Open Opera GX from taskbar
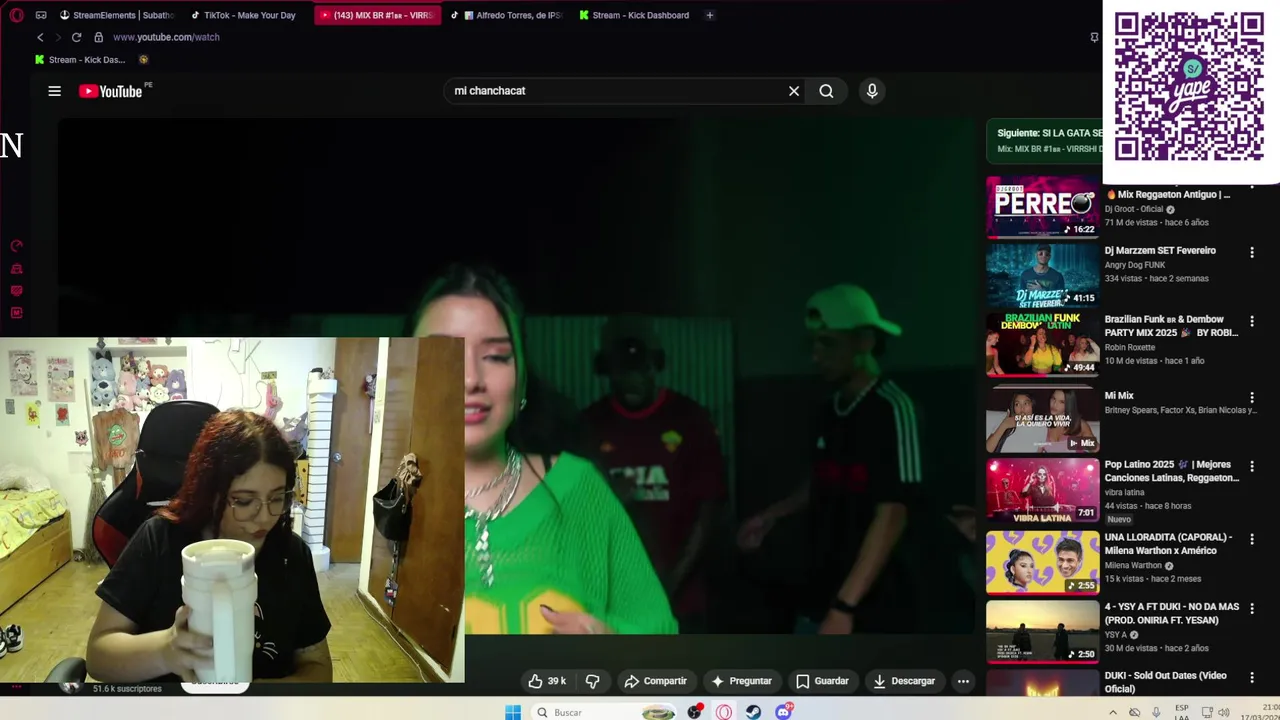Image resolution: width=1280 pixels, height=720 pixels. point(724,712)
